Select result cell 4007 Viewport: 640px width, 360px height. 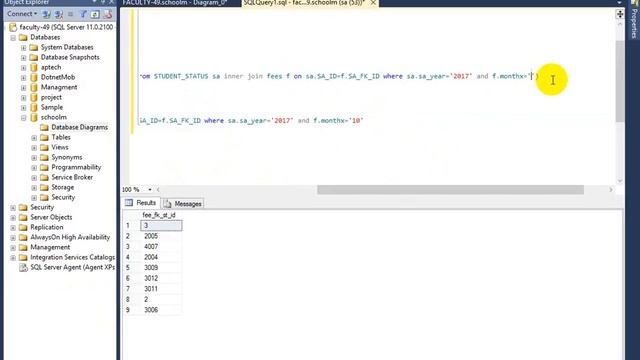point(161,247)
